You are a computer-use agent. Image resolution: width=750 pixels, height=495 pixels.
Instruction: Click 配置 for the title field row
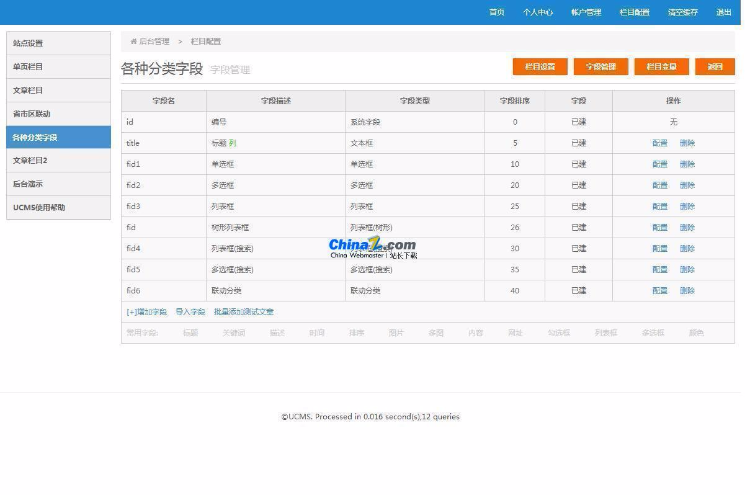pos(660,143)
